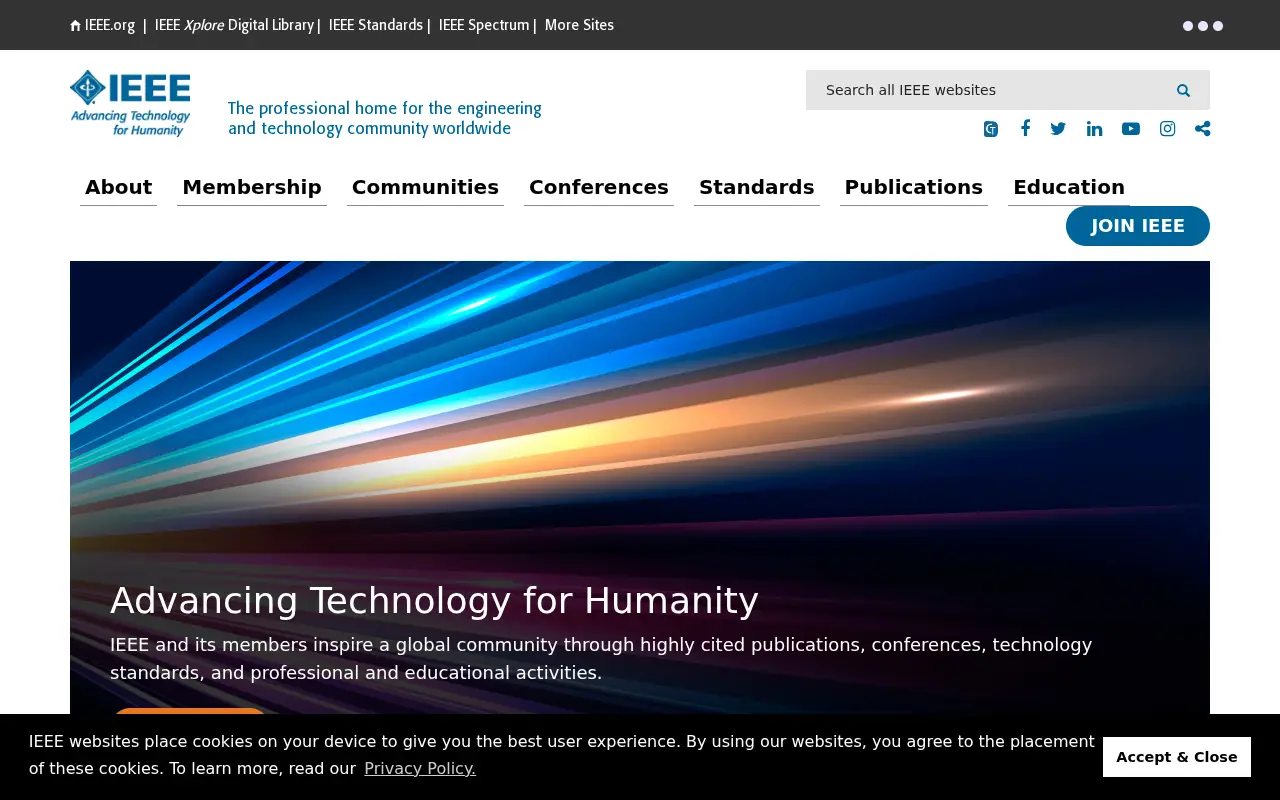Expand More Sites in the top bar

pos(579,25)
